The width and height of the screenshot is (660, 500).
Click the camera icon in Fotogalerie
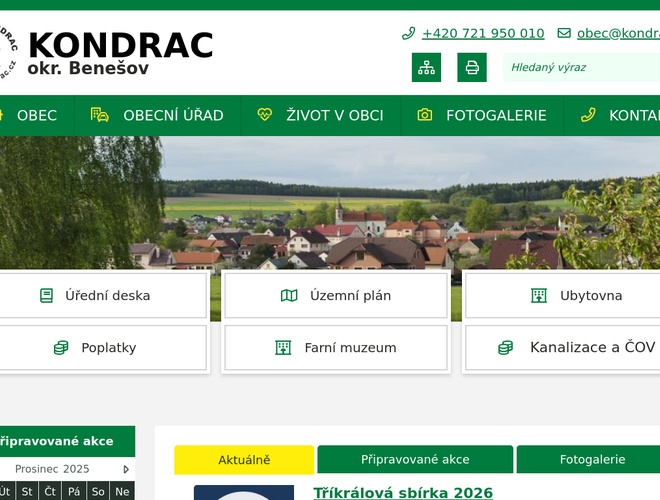pyautogui.click(x=425, y=115)
